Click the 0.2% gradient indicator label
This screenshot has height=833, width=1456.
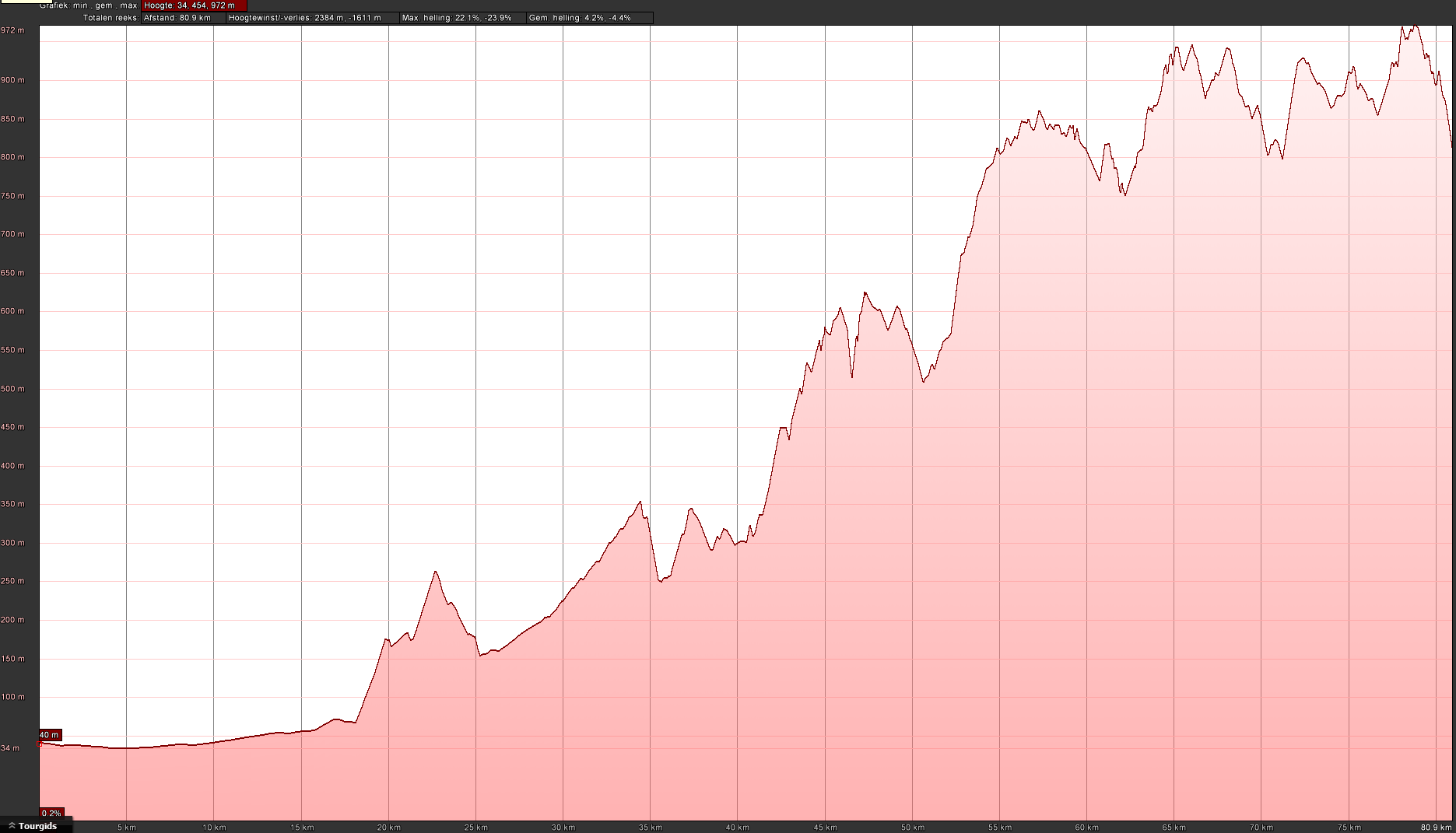point(51,814)
